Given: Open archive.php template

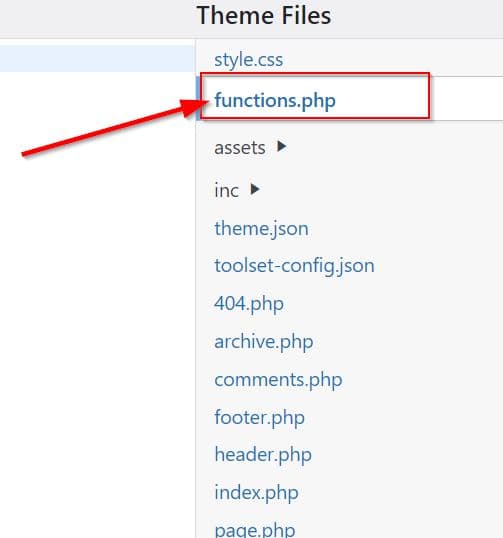Looking at the screenshot, I should [x=264, y=342].
